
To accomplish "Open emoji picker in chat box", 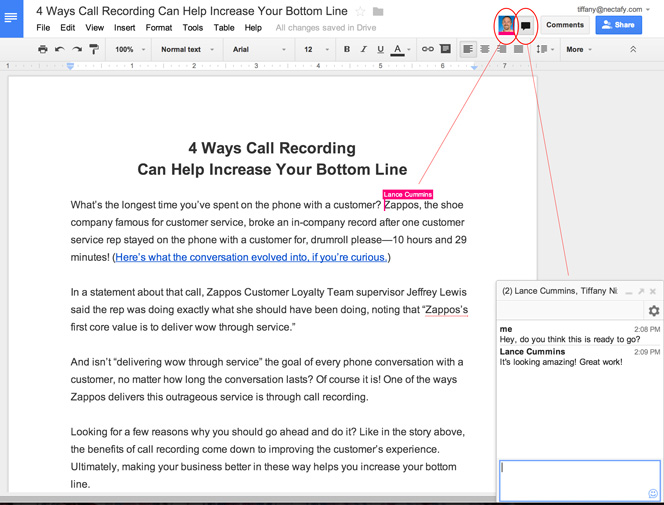I will [653, 493].
